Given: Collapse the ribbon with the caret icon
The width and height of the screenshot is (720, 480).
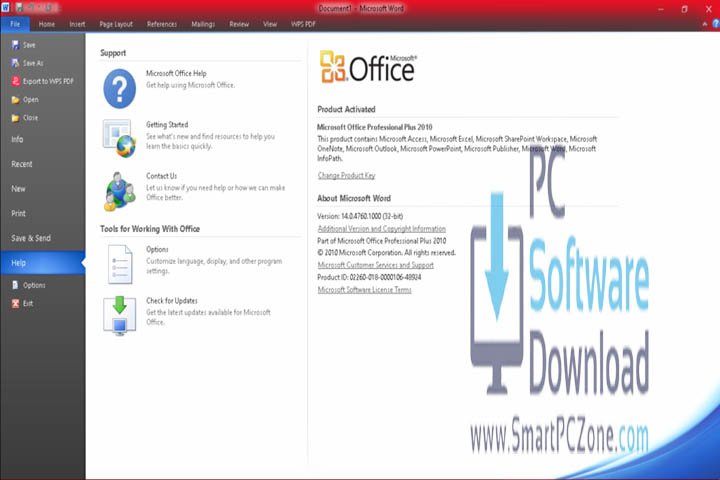Looking at the screenshot, I should tap(705, 24).
